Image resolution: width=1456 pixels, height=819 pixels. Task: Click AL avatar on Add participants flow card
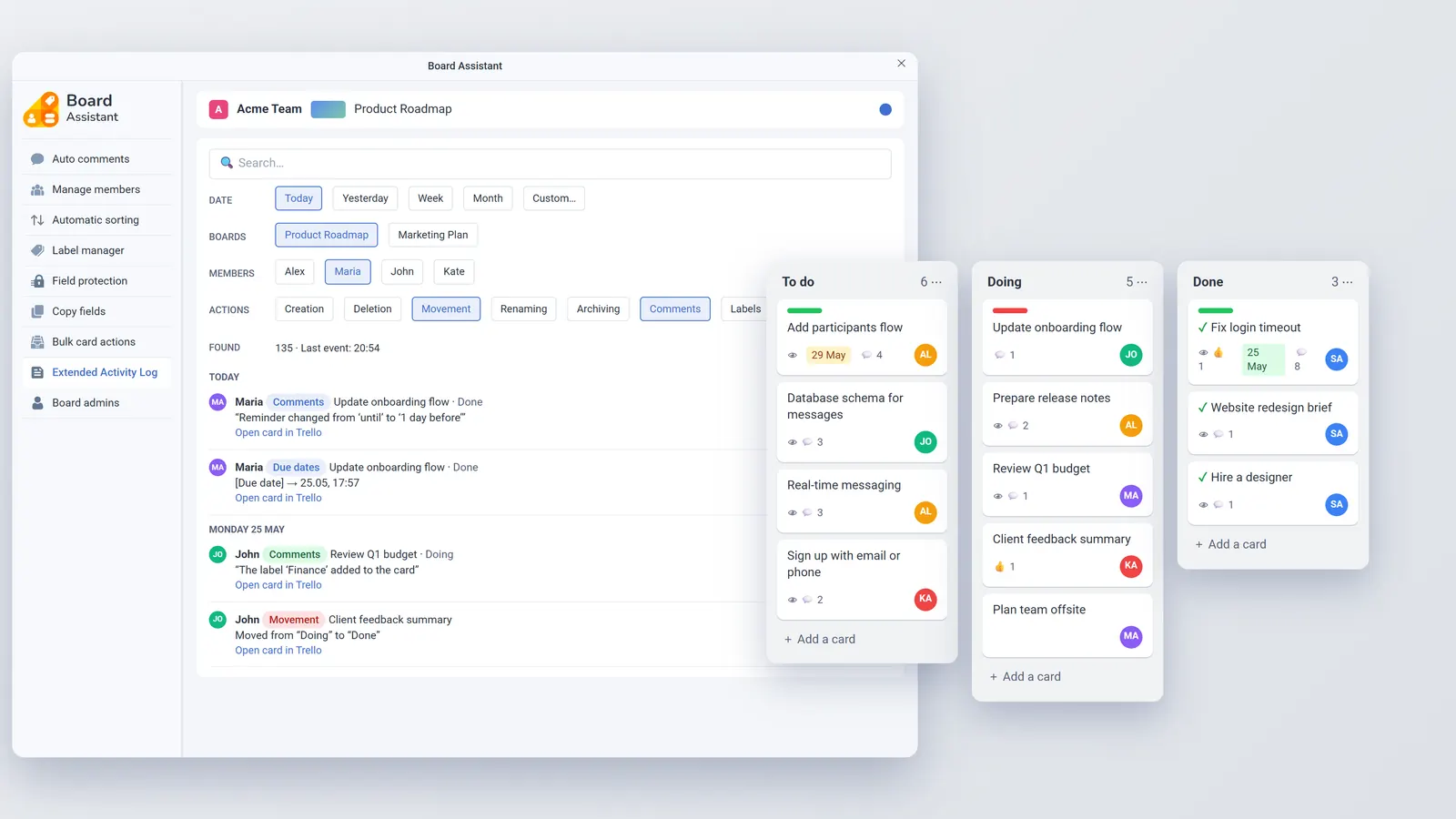click(x=925, y=355)
